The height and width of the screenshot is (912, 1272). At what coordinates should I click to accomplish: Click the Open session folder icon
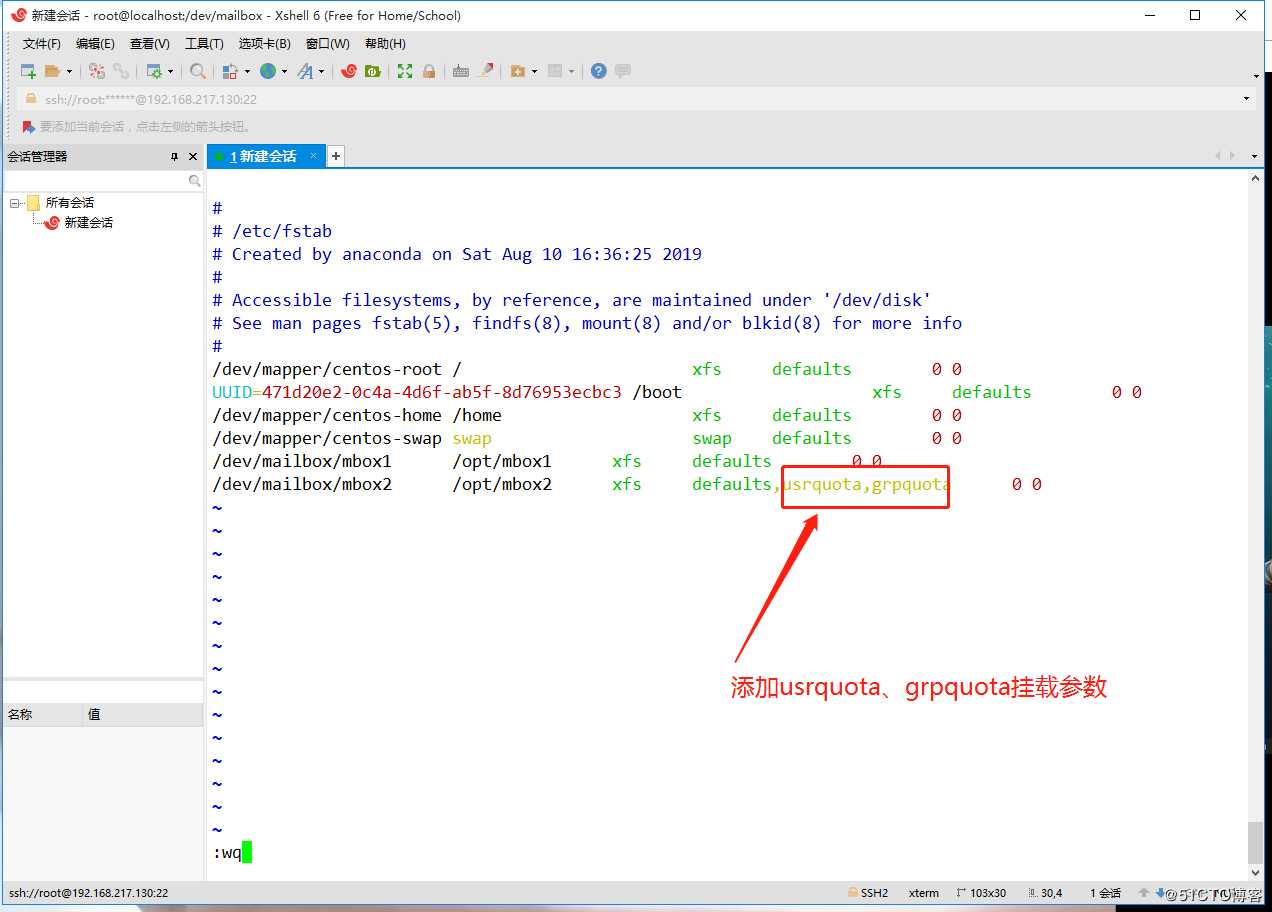[52, 71]
